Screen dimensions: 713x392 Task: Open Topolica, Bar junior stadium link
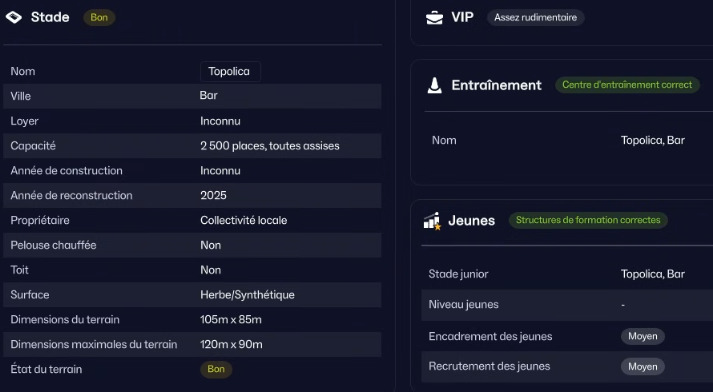[653, 274]
